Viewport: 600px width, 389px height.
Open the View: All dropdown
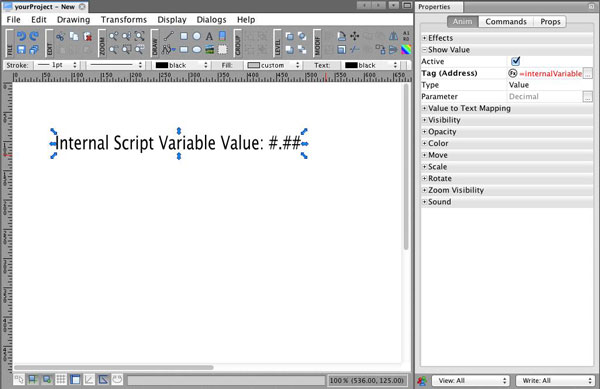coord(471,380)
